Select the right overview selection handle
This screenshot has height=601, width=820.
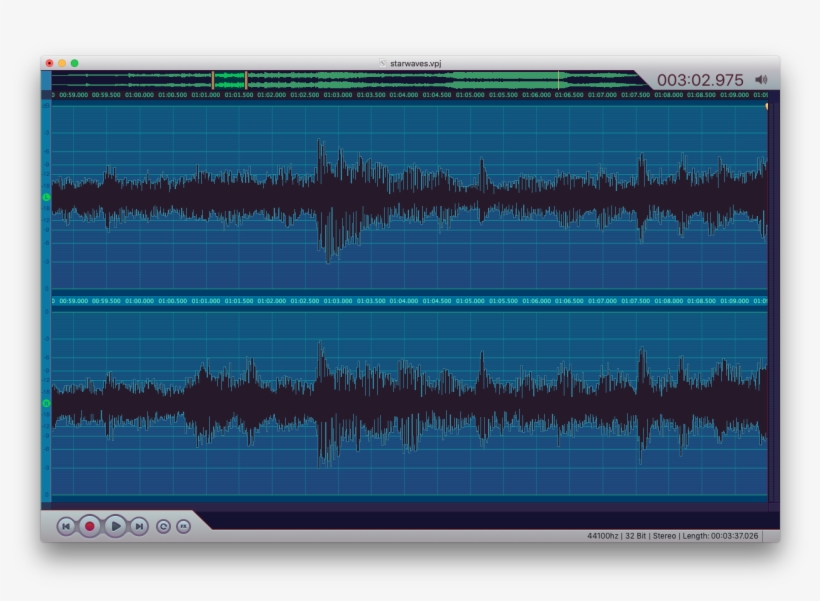point(246,80)
